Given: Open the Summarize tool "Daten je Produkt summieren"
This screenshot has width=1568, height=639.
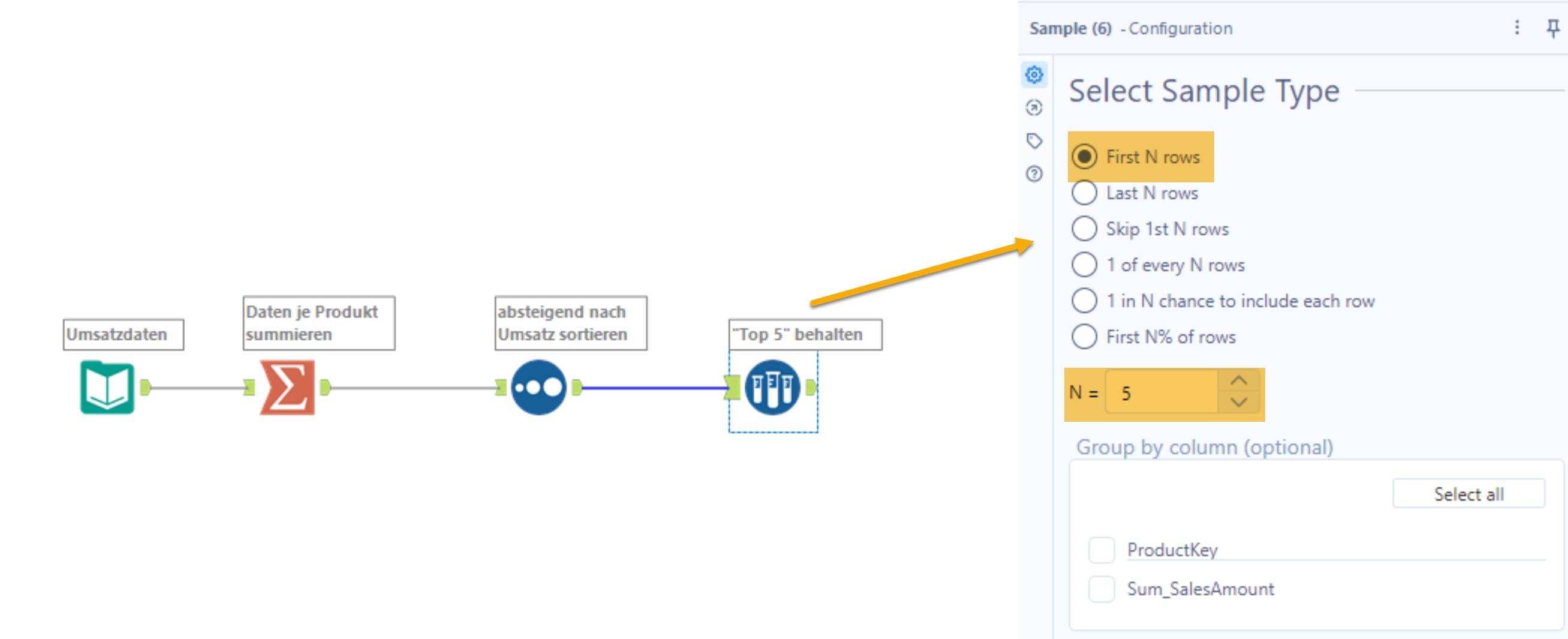Looking at the screenshot, I should click(x=286, y=388).
